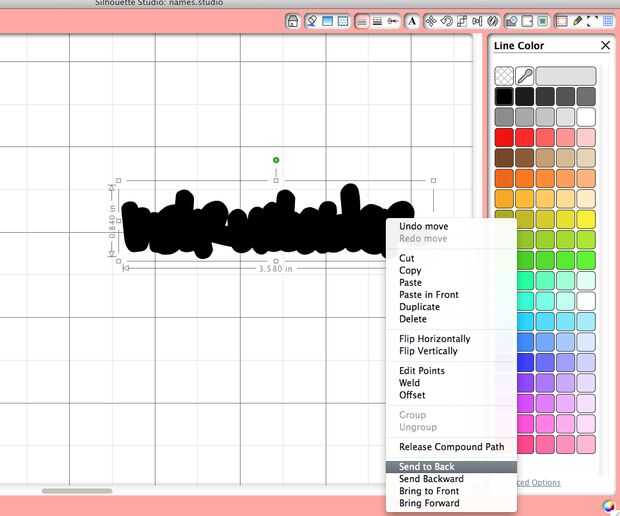Pick the white swatch in gray row
The width and height of the screenshot is (620, 516).
click(x=586, y=117)
